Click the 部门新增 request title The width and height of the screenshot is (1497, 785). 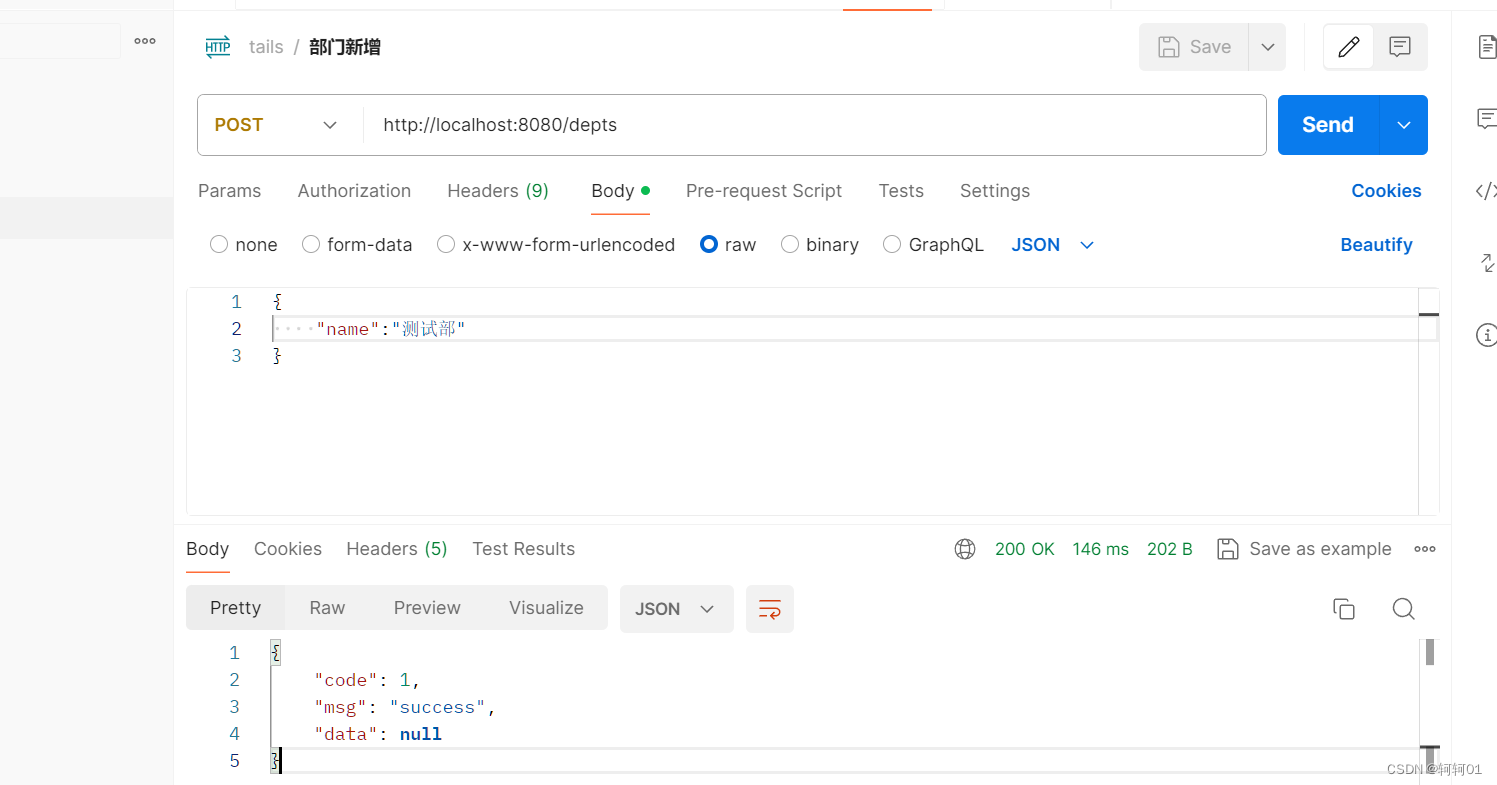click(x=345, y=47)
